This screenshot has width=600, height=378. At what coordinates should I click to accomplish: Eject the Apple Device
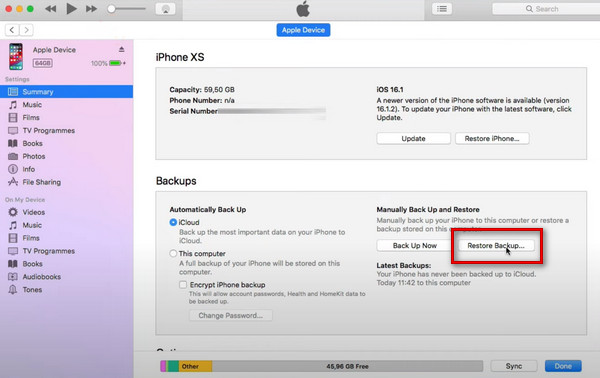tap(121, 49)
